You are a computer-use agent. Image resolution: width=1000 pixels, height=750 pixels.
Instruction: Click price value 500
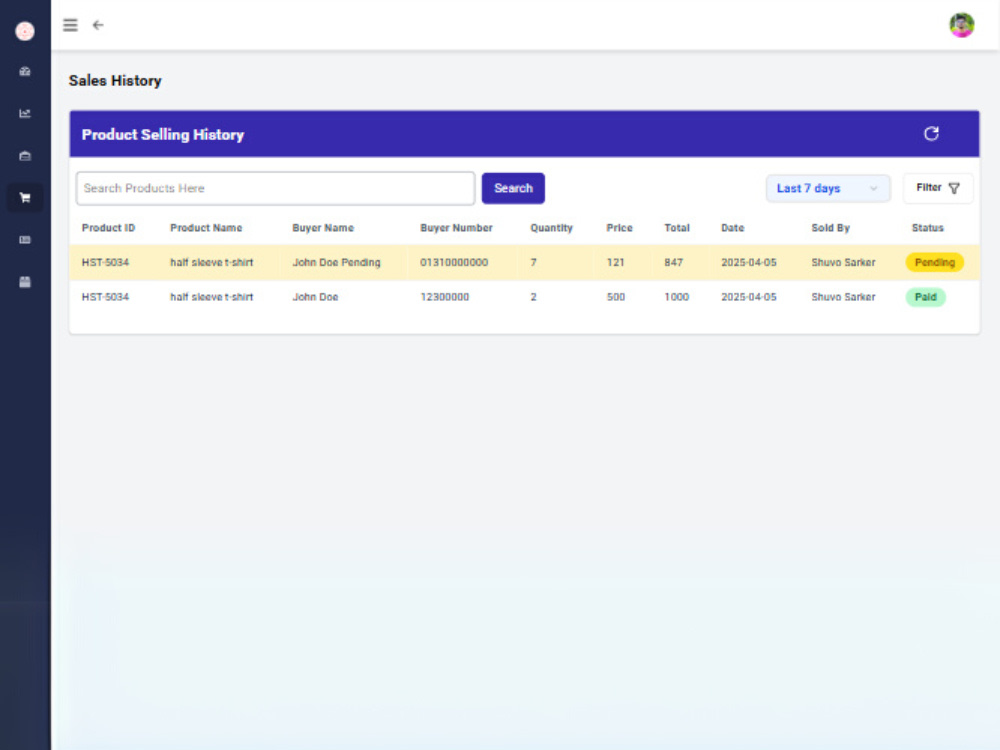point(615,297)
